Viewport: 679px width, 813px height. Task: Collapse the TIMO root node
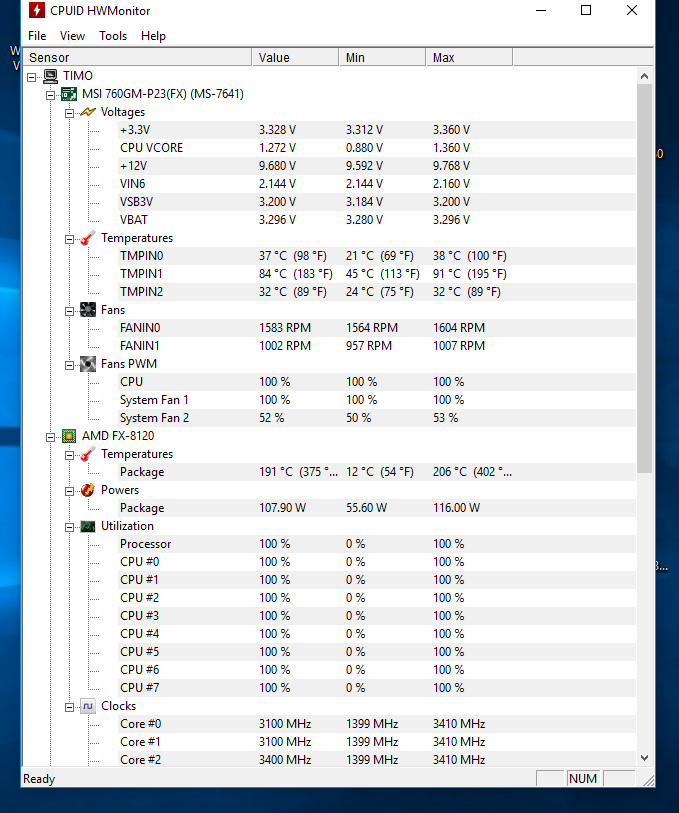pos(32,77)
